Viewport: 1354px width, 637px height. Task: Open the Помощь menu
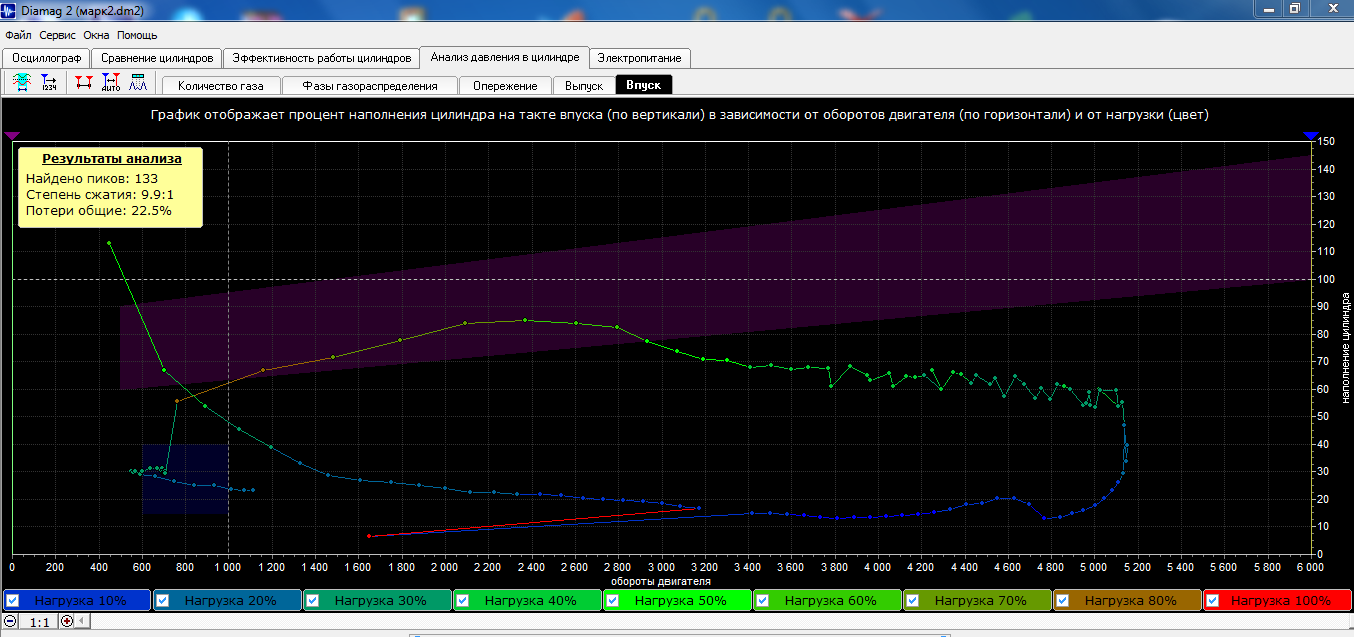(137, 34)
